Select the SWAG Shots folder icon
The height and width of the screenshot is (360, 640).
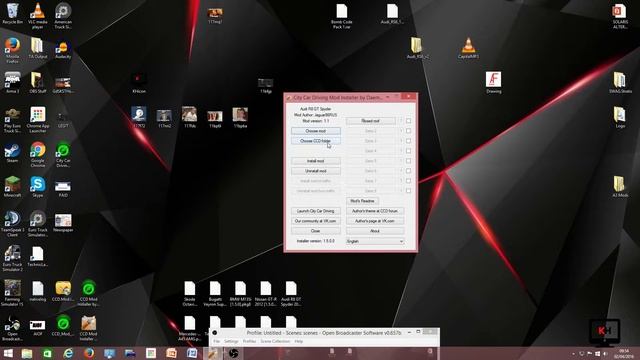[x=620, y=83]
